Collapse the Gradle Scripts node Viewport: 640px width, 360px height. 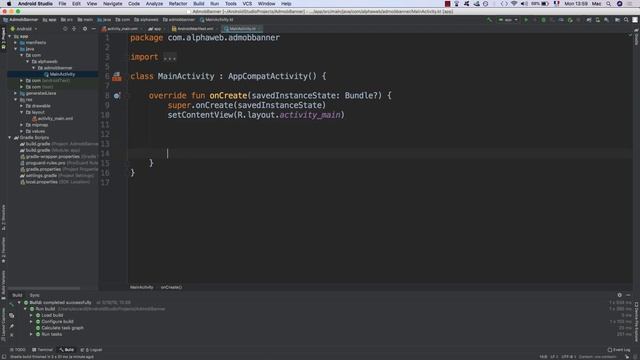[x=10, y=138]
